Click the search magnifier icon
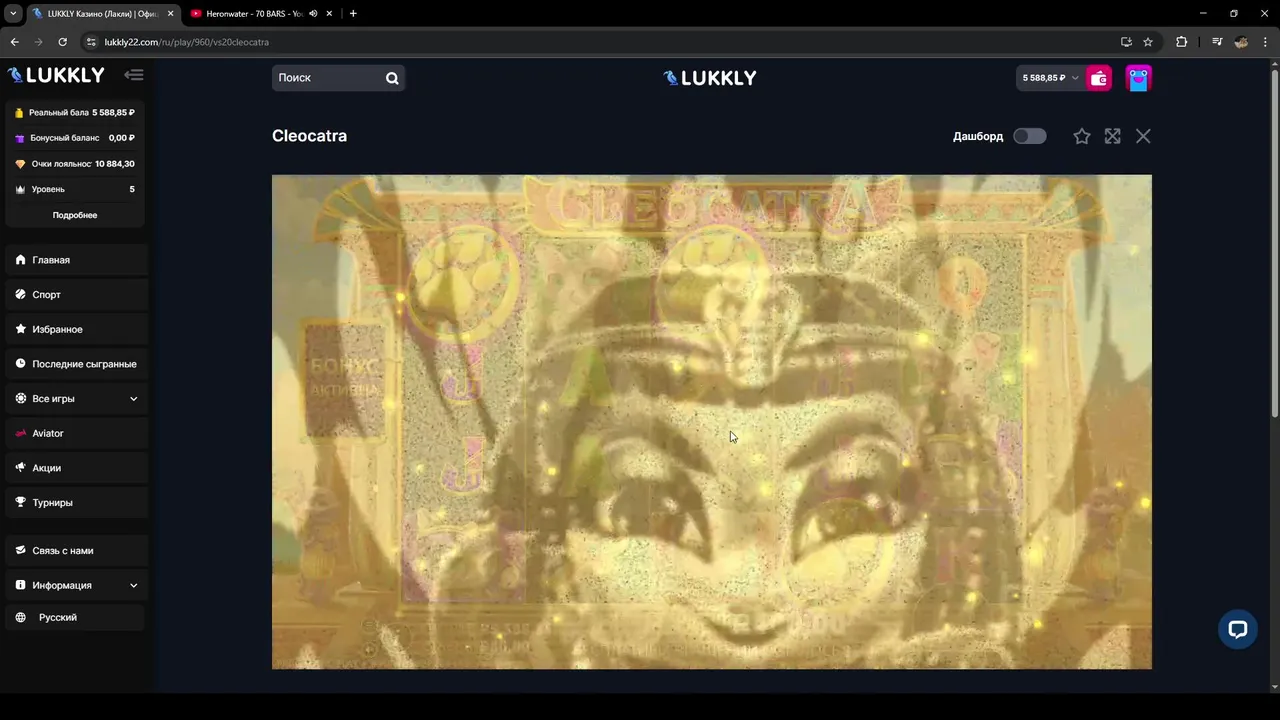The width and height of the screenshot is (1280, 720). pyautogui.click(x=392, y=78)
